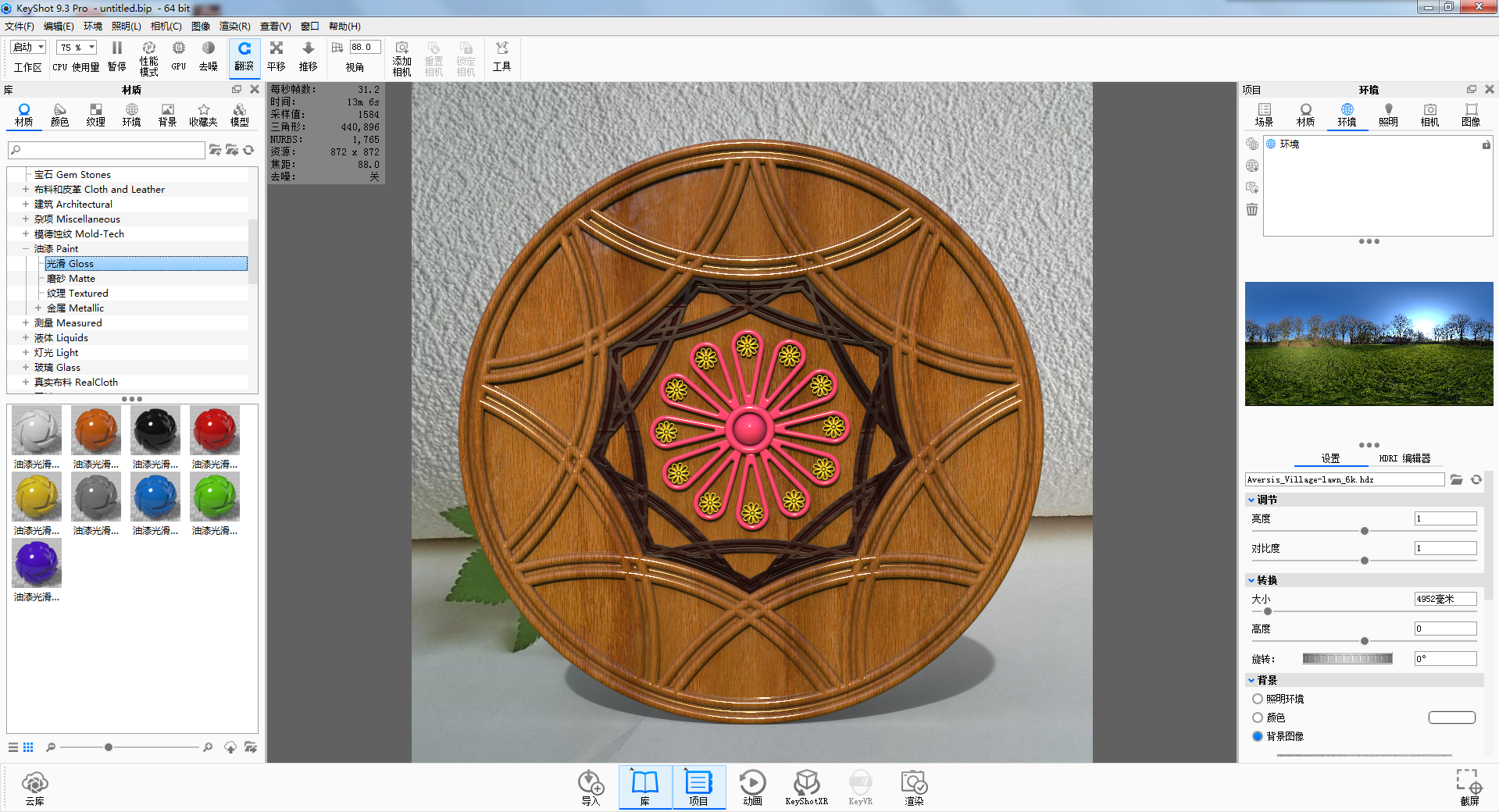The height and width of the screenshot is (812, 1499).
Task: Switch library to list view
Action: point(12,747)
